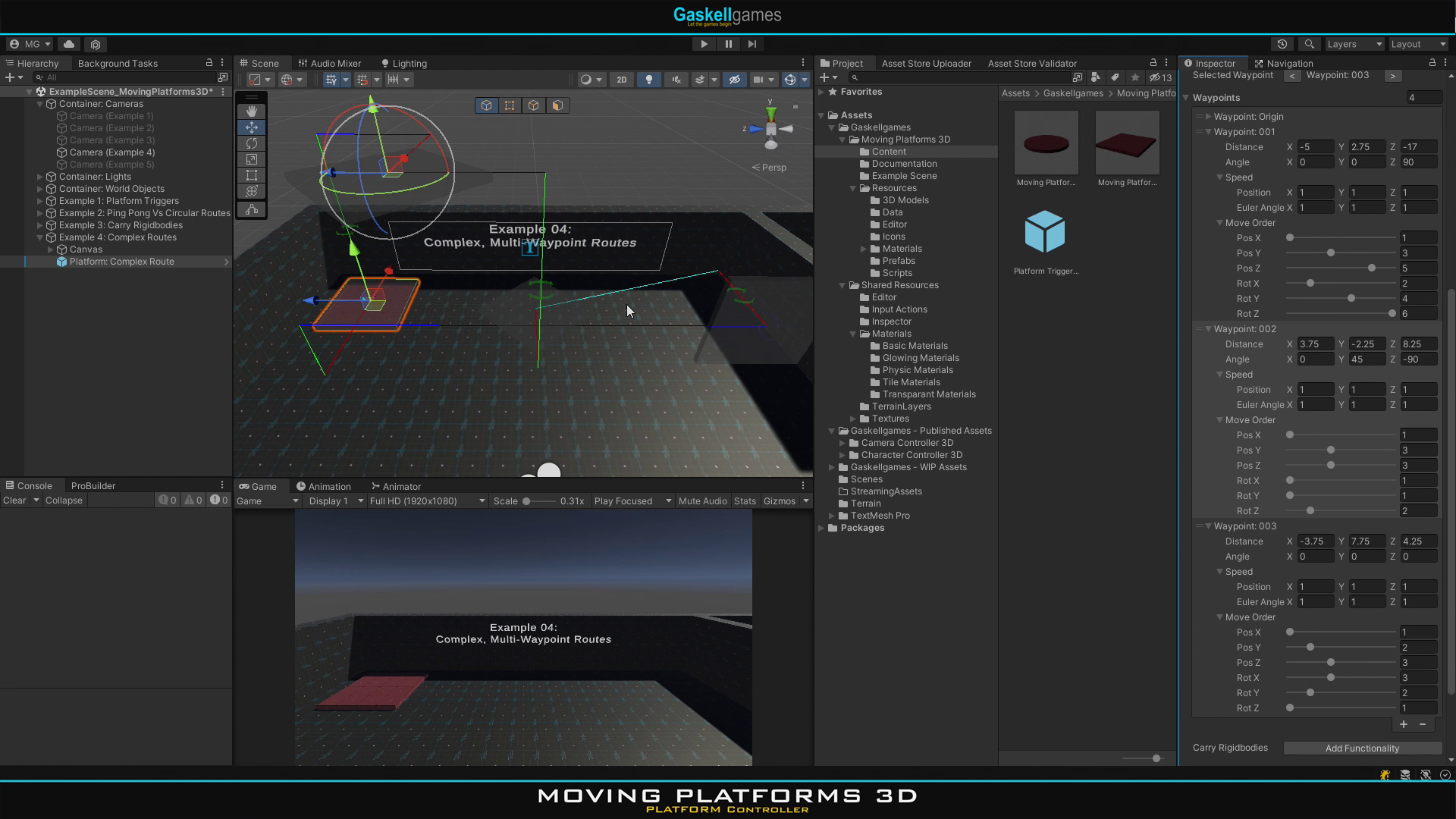Select the combined Transform tool
The width and height of the screenshot is (1456, 819).
coord(252,191)
